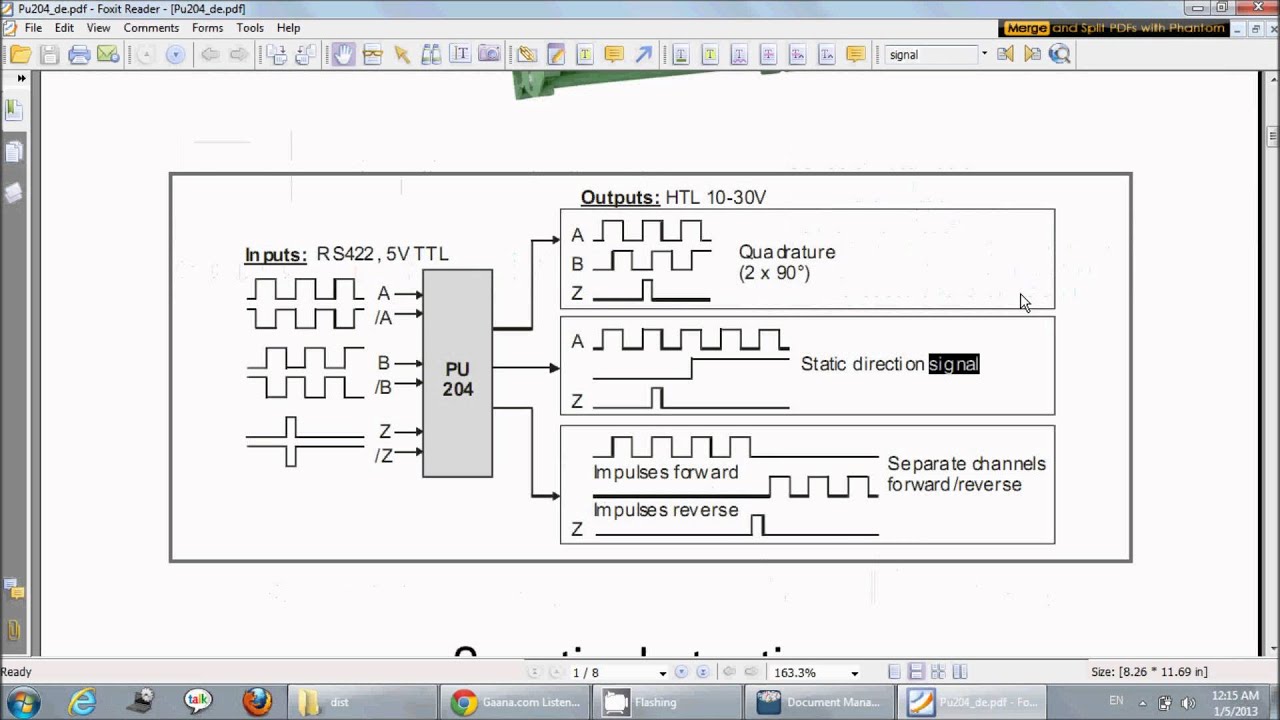Click the Snapshot camera tool
Viewport: 1280px width, 720px height.
tap(489, 55)
